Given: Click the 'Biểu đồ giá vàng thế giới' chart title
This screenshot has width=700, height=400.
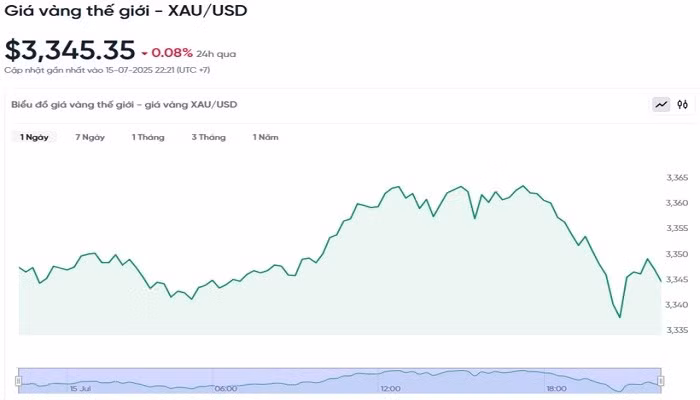Looking at the screenshot, I should tap(124, 104).
